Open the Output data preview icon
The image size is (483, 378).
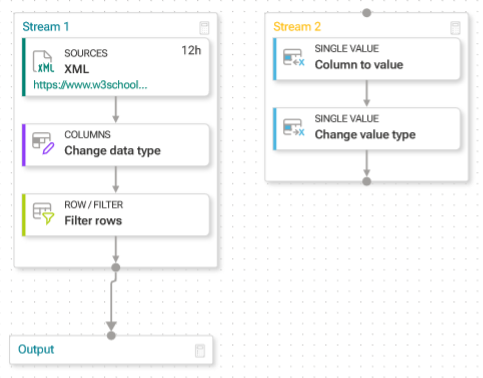point(200,351)
